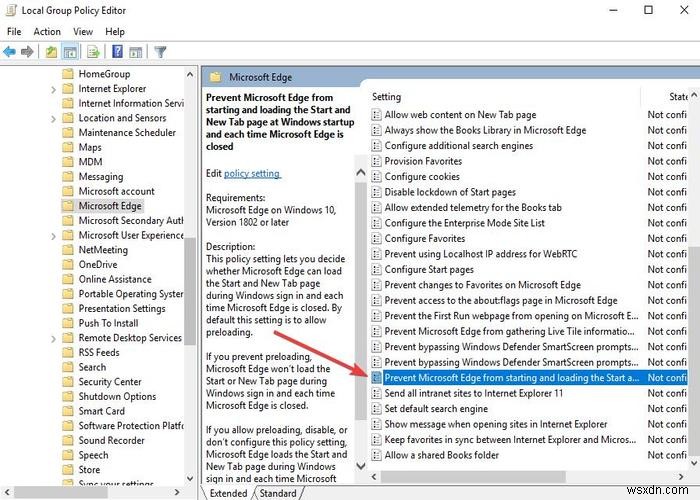The width and height of the screenshot is (700, 500).
Task: Click the folder icon next to Search
Action: [68, 367]
